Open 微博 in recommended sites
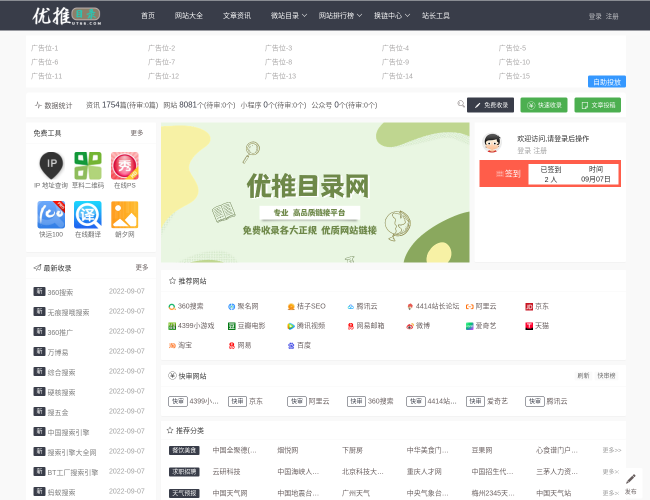 click(x=418, y=326)
